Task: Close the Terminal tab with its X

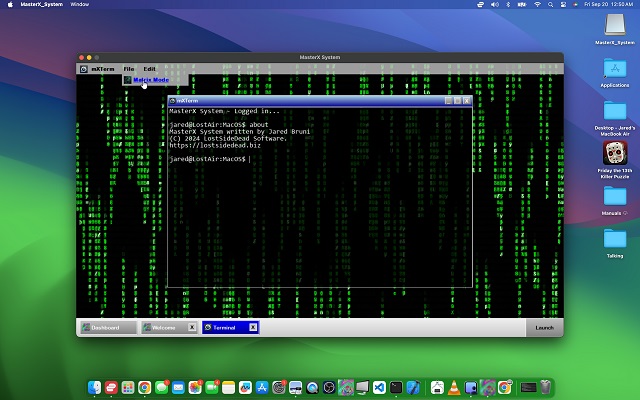Action: [x=253, y=327]
